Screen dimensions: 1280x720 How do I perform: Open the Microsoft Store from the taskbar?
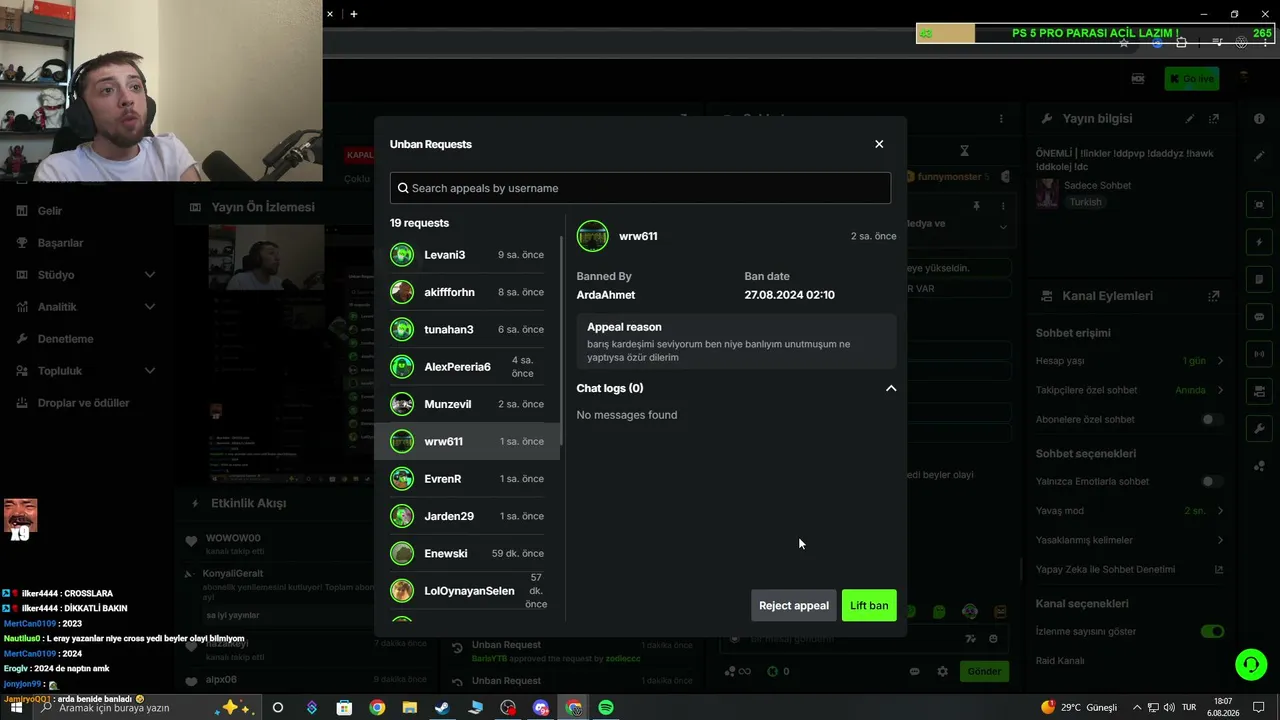click(344, 708)
